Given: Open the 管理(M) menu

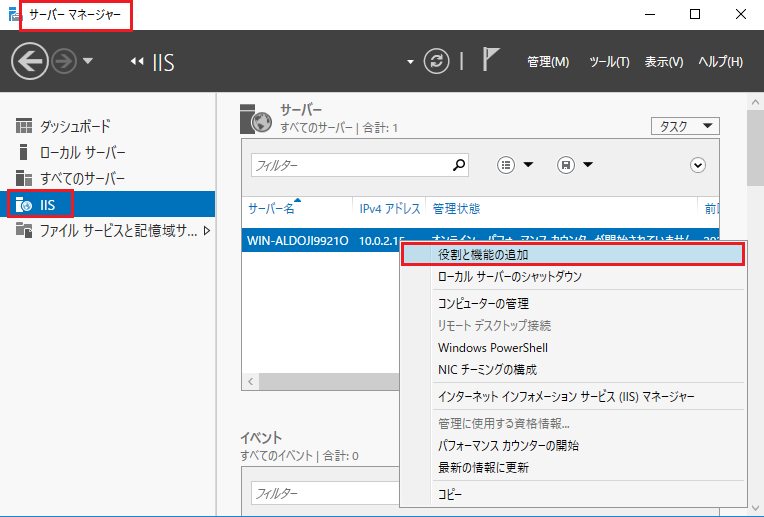Looking at the screenshot, I should [548, 62].
